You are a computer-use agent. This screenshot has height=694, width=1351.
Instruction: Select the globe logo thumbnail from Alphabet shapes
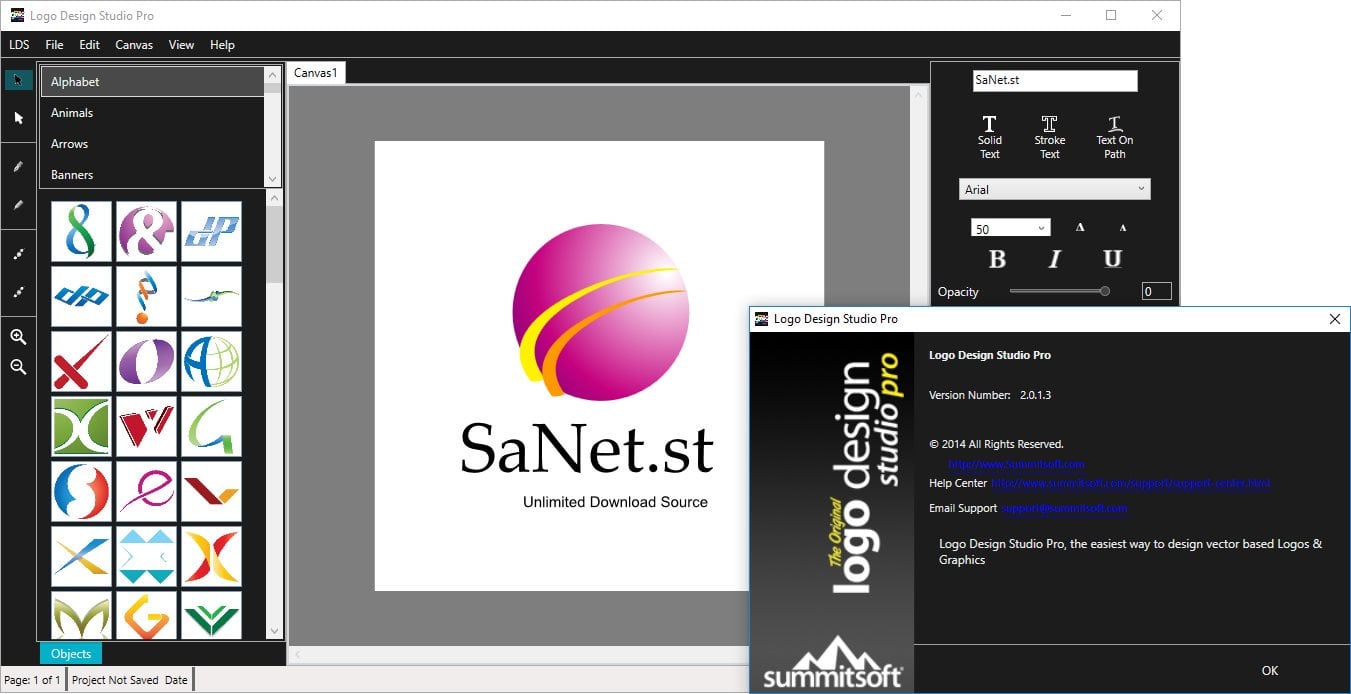pos(211,361)
